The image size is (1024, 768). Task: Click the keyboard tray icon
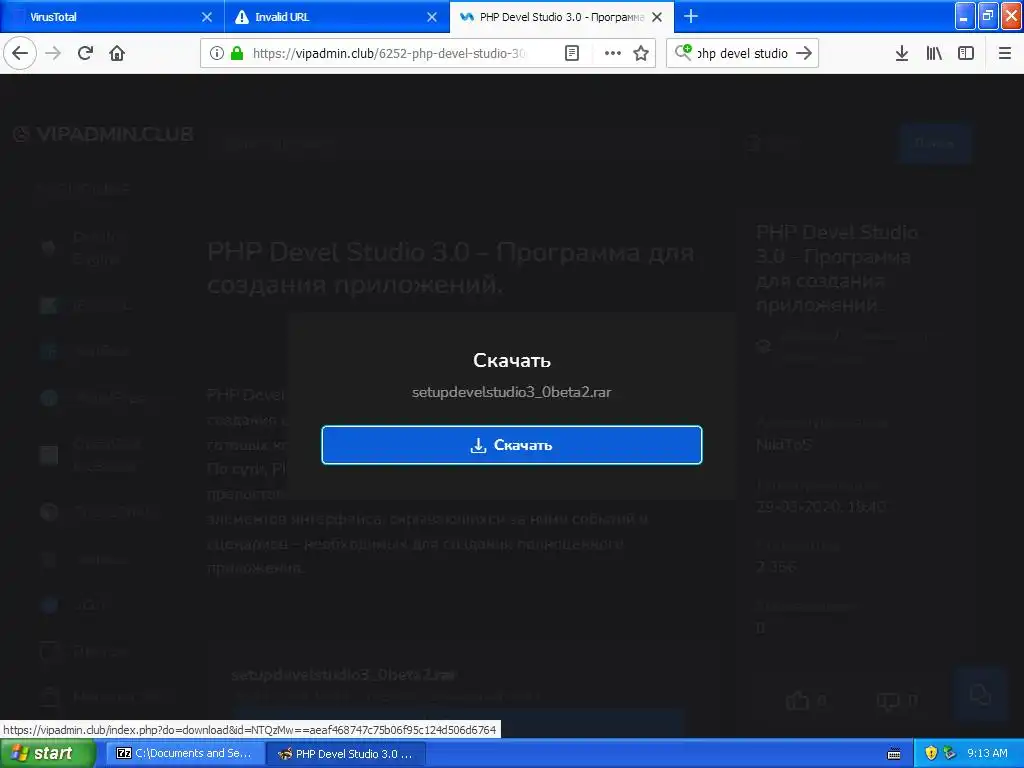(x=894, y=754)
